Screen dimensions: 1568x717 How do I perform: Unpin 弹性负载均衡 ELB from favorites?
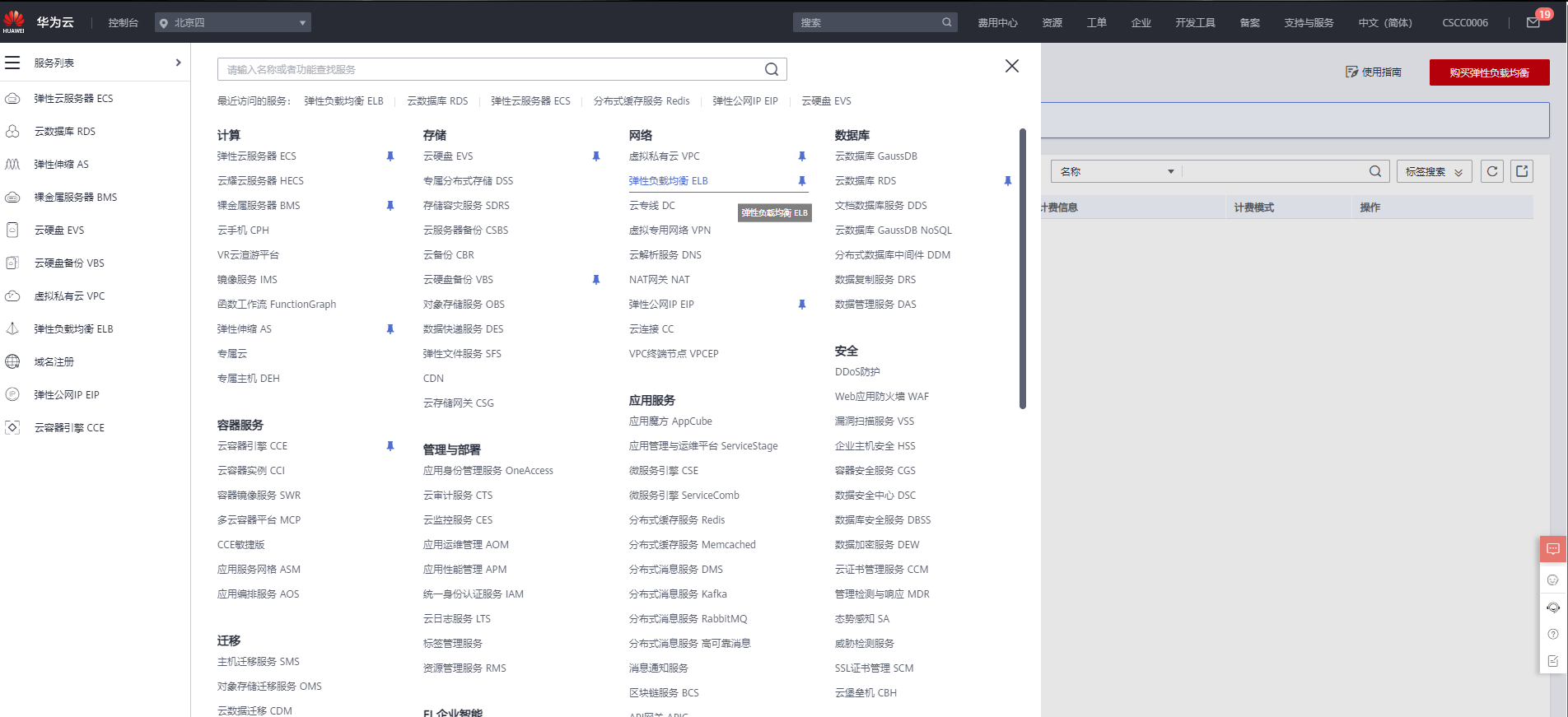(802, 181)
